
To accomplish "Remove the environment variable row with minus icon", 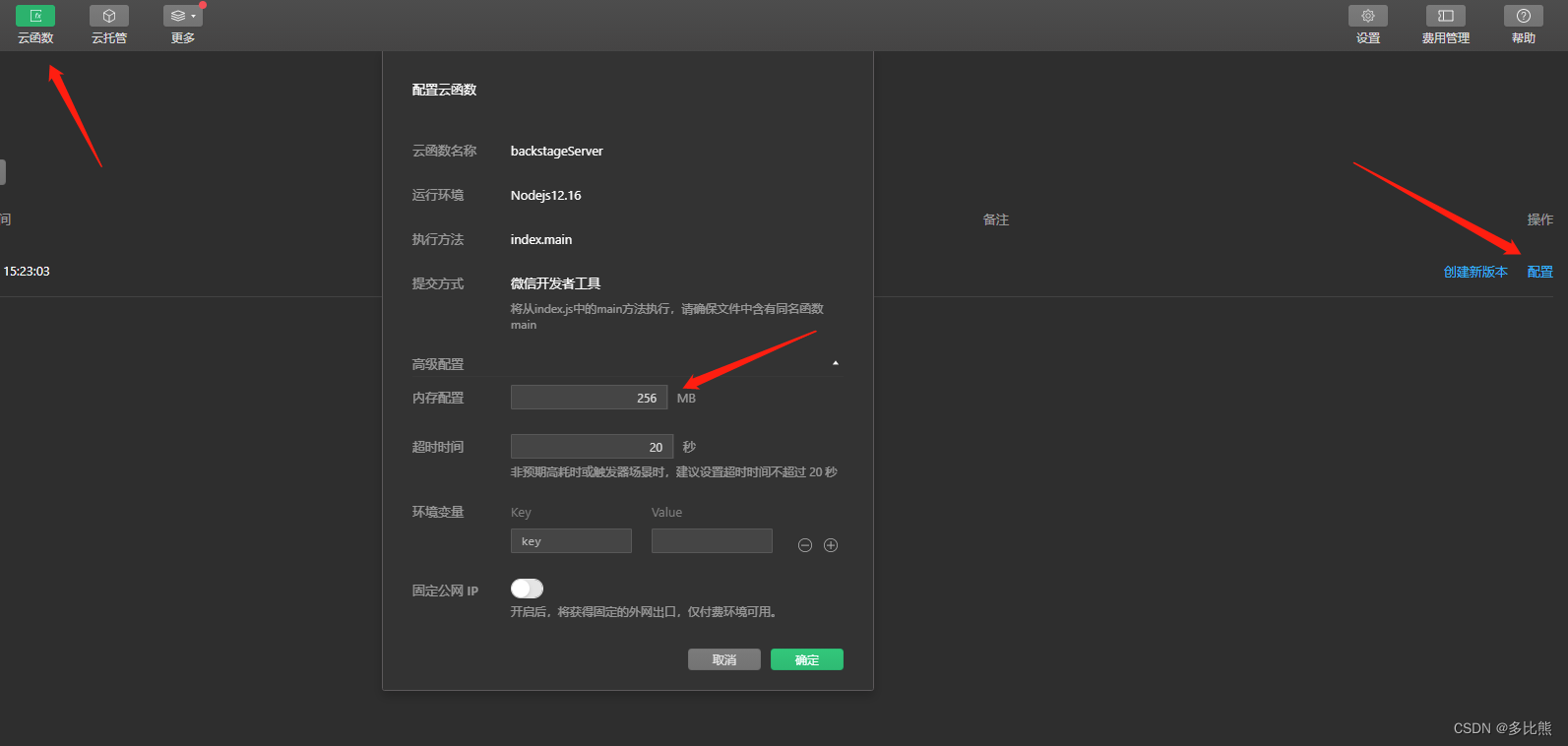I will (805, 545).
